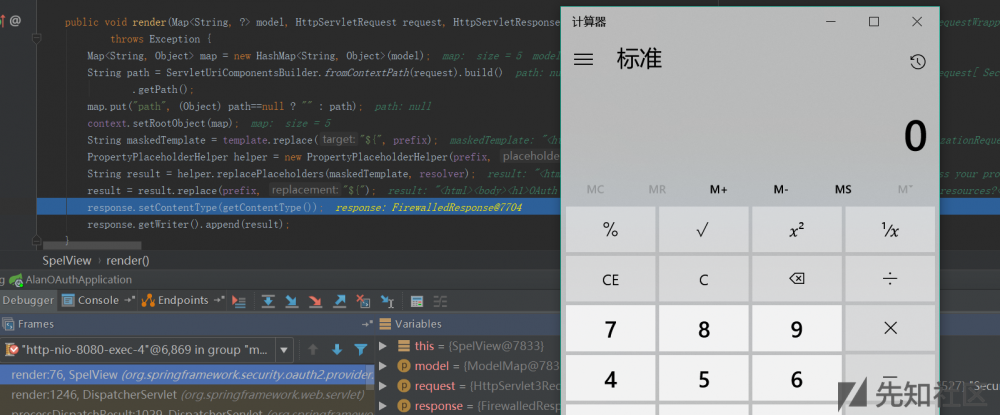Click the Step Into debugger icon
The width and height of the screenshot is (1000, 415).
[291, 301]
